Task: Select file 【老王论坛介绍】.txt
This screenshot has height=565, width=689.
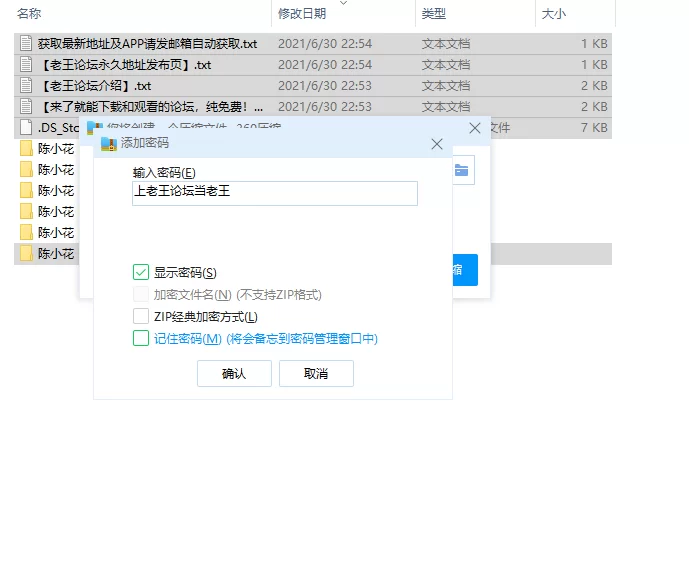Action: click(x=313, y=86)
